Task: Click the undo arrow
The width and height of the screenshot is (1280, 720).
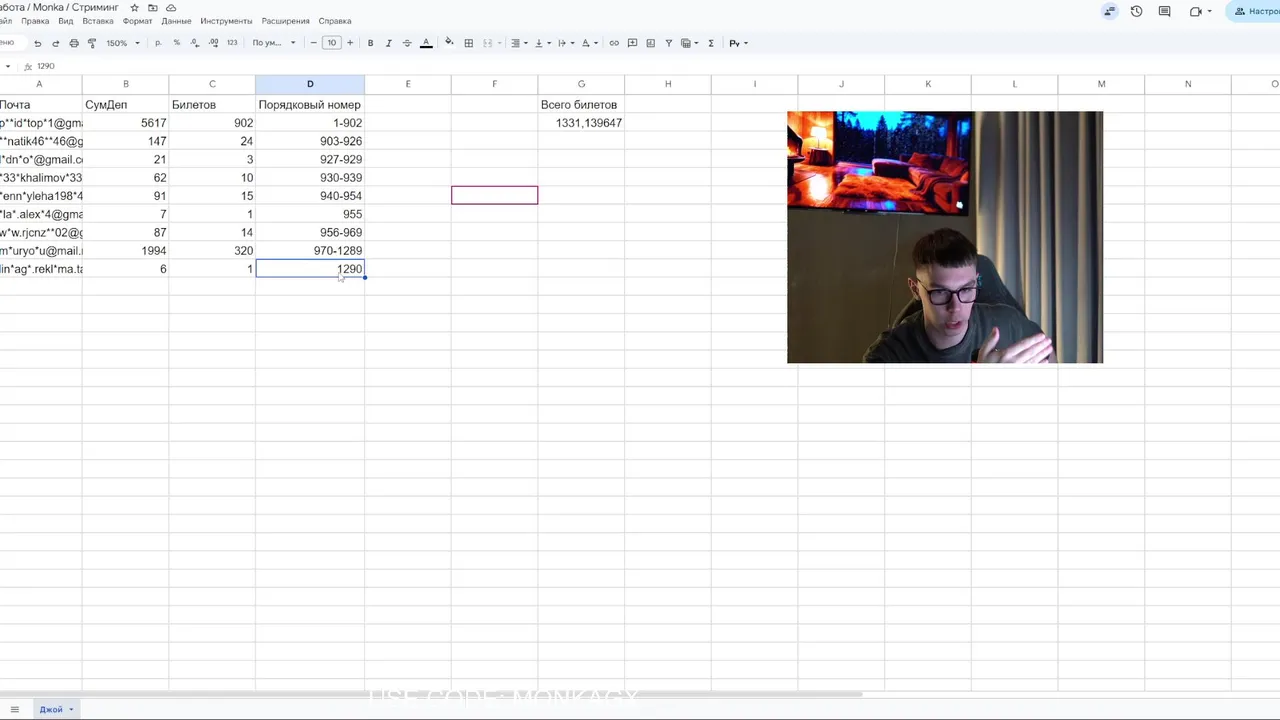Action: [x=37, y=43]
